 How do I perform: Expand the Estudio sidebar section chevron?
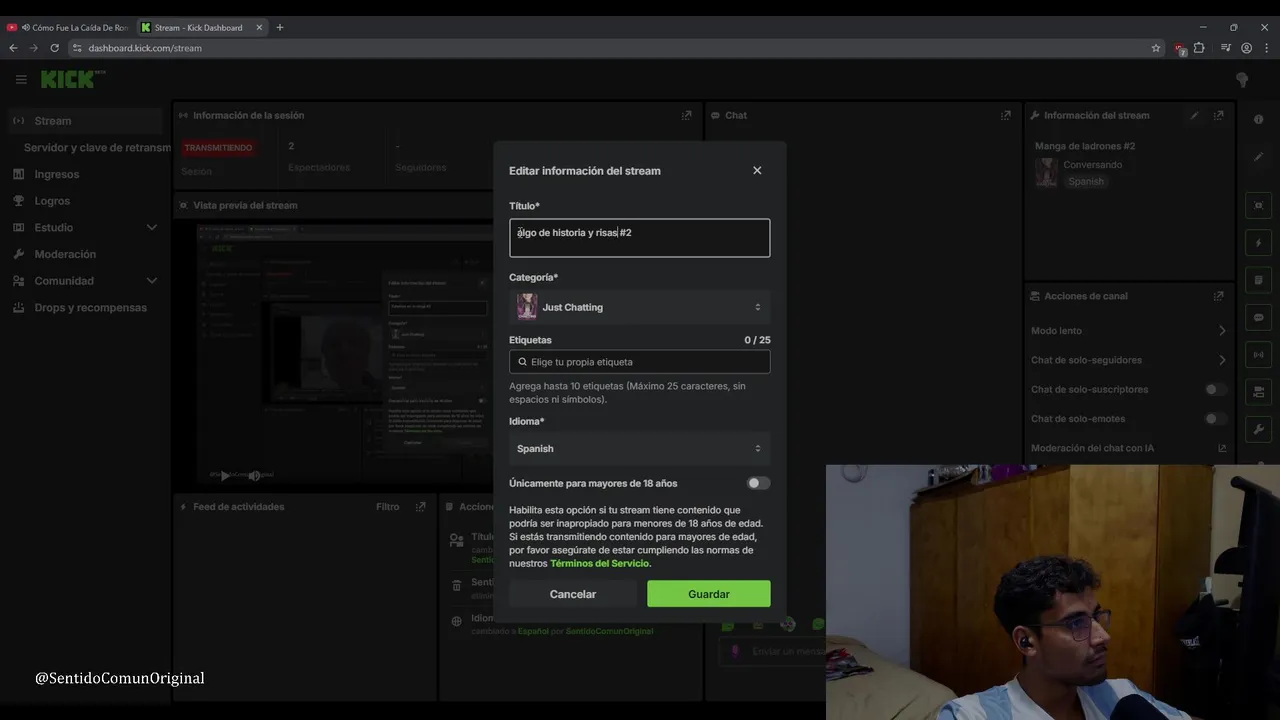152,228
